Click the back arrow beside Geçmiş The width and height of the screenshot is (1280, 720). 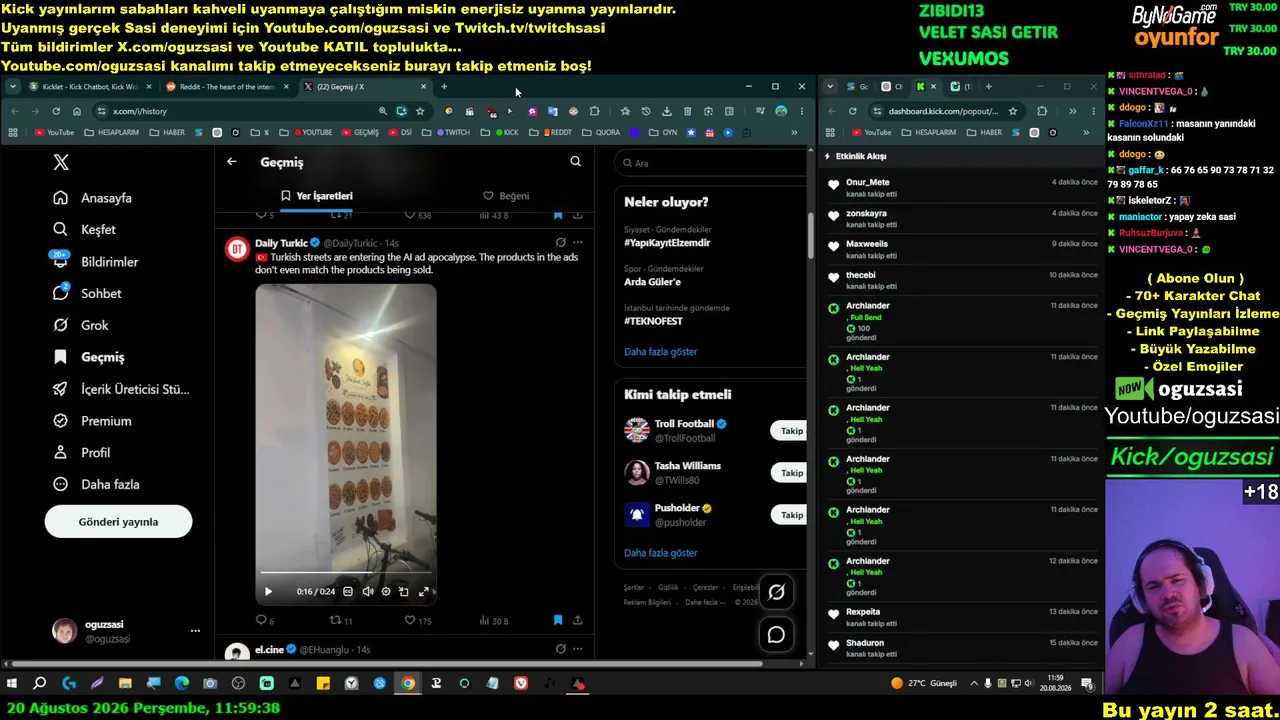[x=232, y=162]
